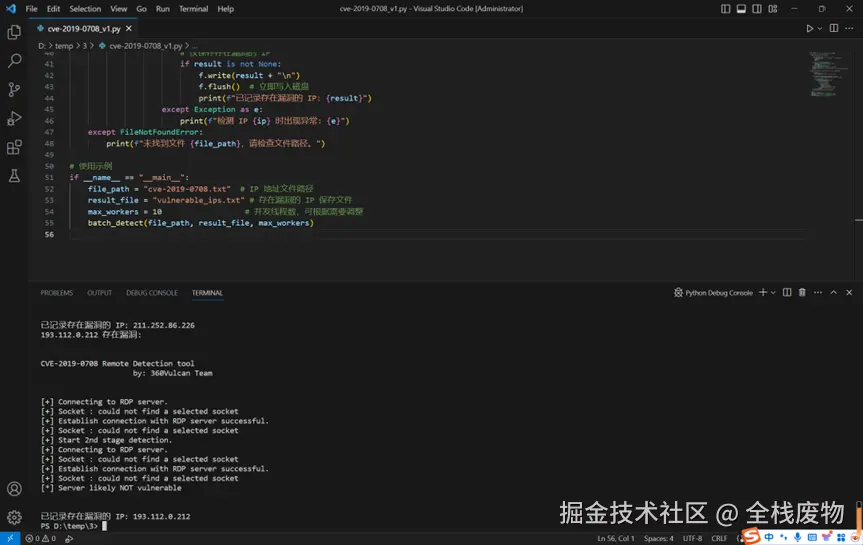This screenshot has width=863, height=545.
Task: Click the code minimap preview
Action: (828, 74)
